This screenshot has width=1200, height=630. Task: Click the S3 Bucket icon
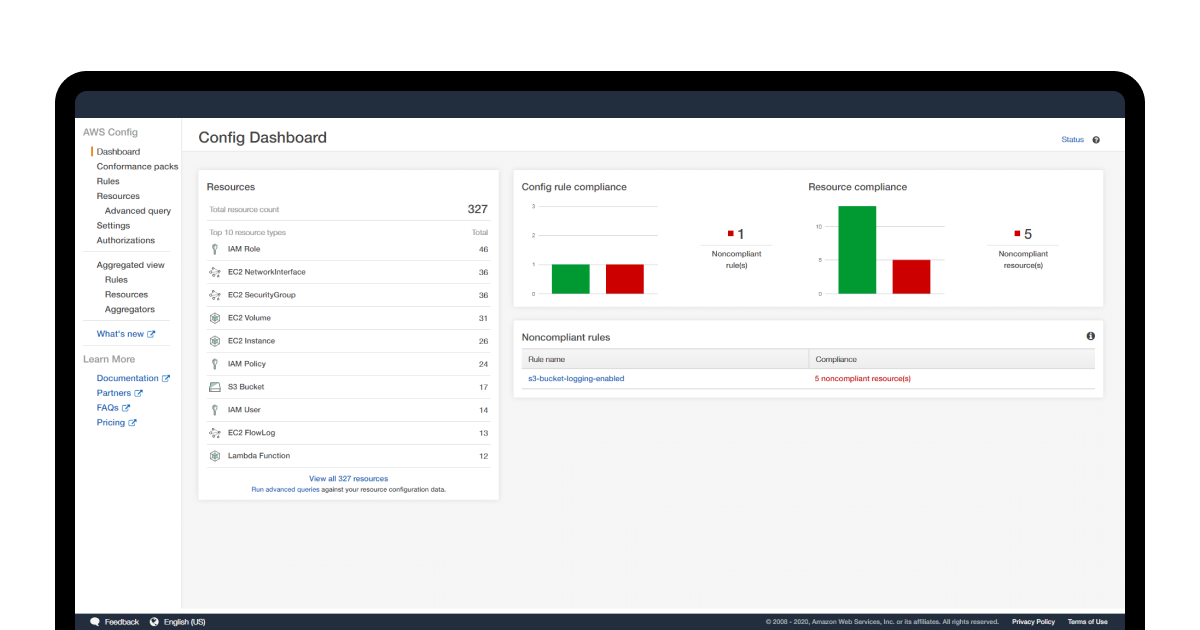coord(214,386)
